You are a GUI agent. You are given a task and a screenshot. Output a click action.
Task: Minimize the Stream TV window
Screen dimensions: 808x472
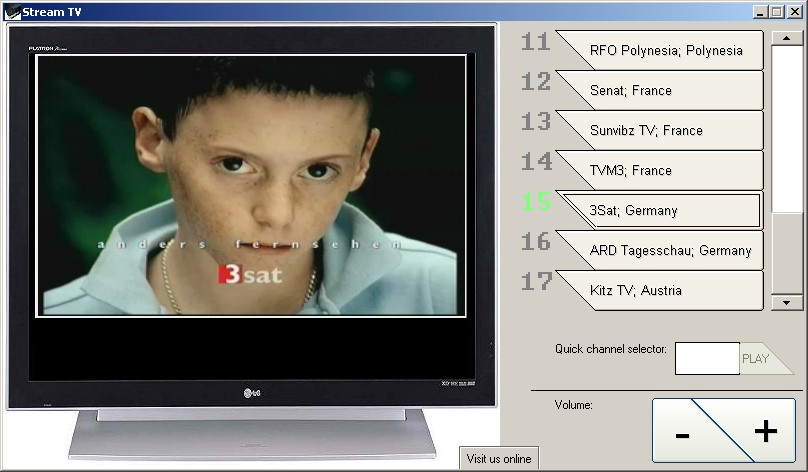pos(760,12)
